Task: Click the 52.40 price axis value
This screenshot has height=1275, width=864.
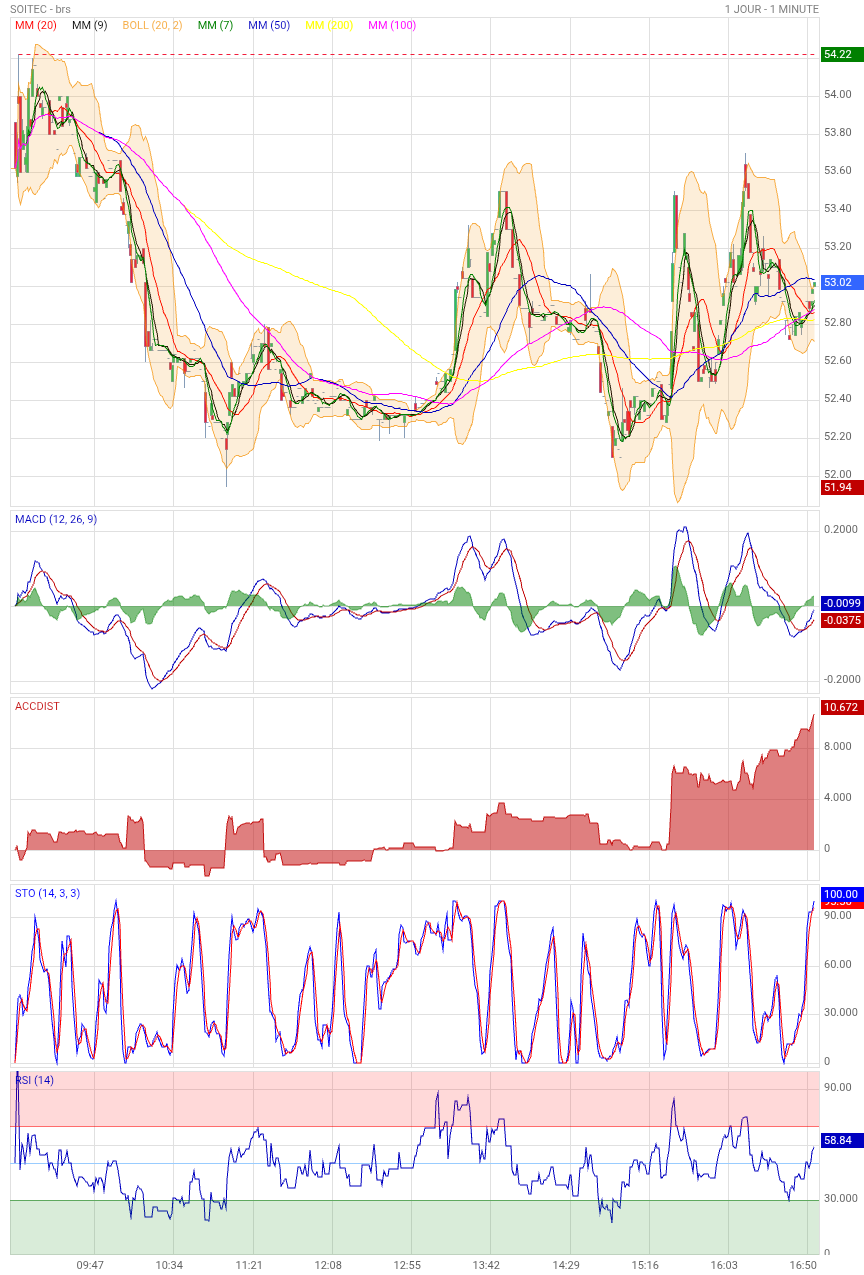Action: pos(838,399)
